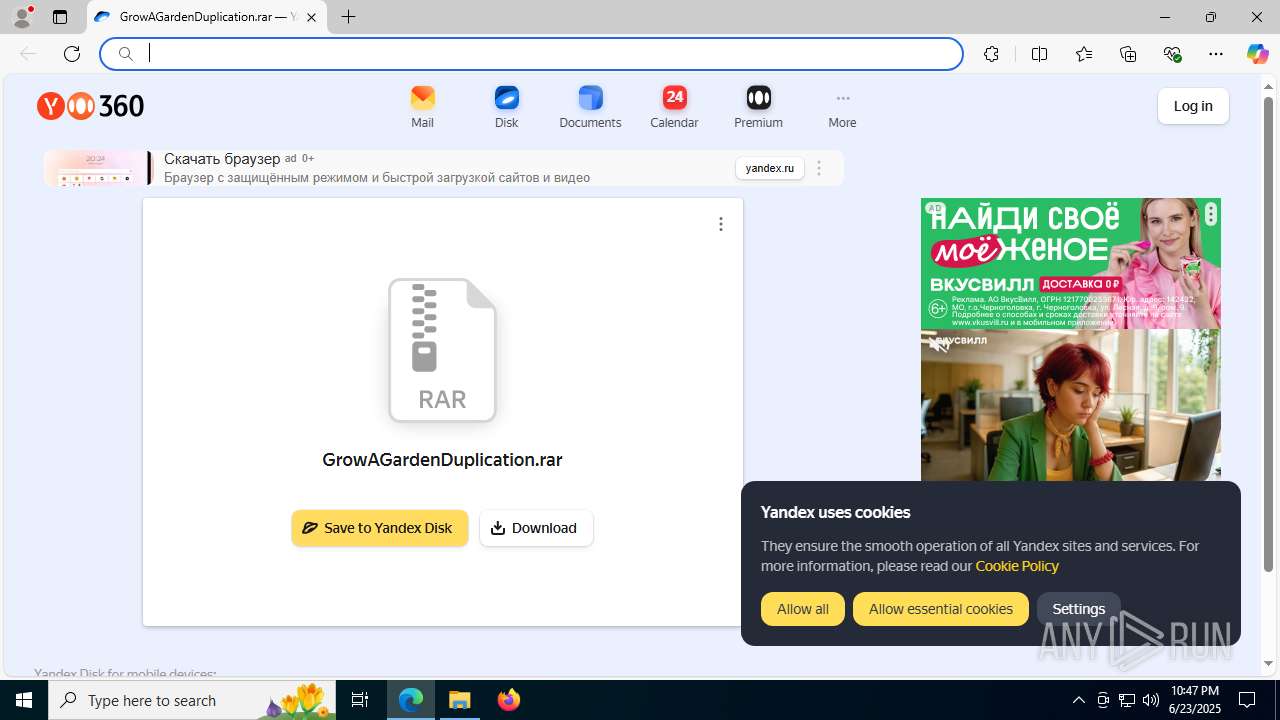The height and width of the screenshot is (720, 1280).
Task: Click the taskbar search box
Action: click(192, 700)
